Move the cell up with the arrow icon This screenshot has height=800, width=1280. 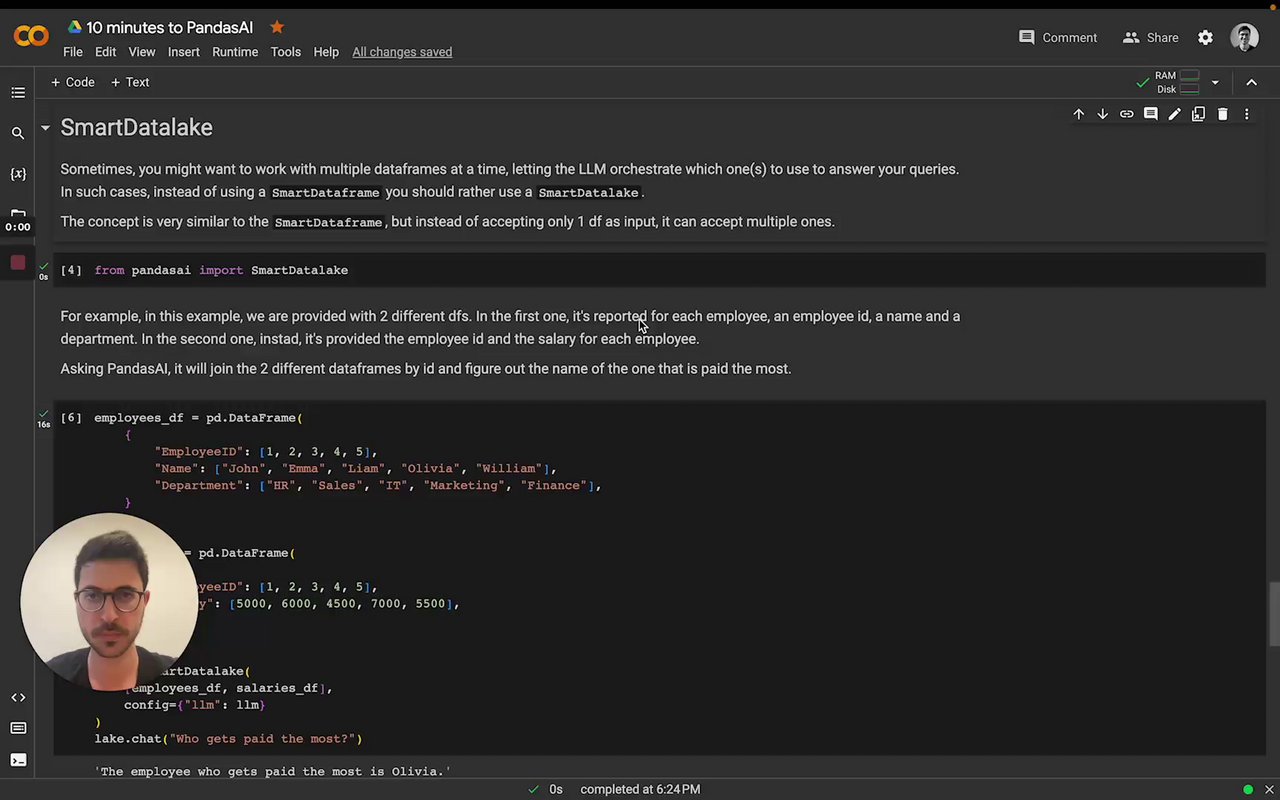coord(1078,114)
